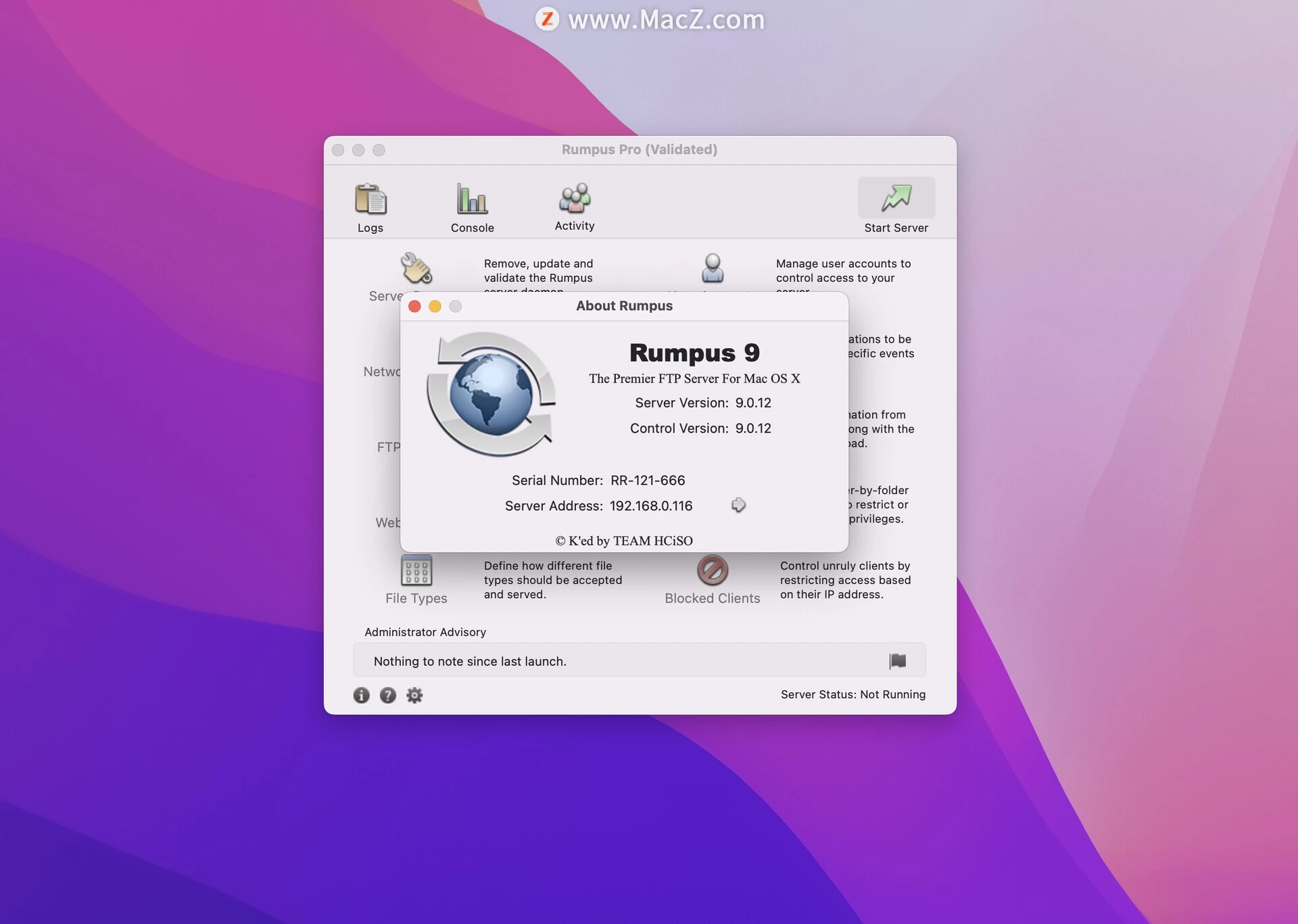This screenshot has height=924, width=1298.
Task: Minimize the About Rumpus window
Action: coord(435,306)
